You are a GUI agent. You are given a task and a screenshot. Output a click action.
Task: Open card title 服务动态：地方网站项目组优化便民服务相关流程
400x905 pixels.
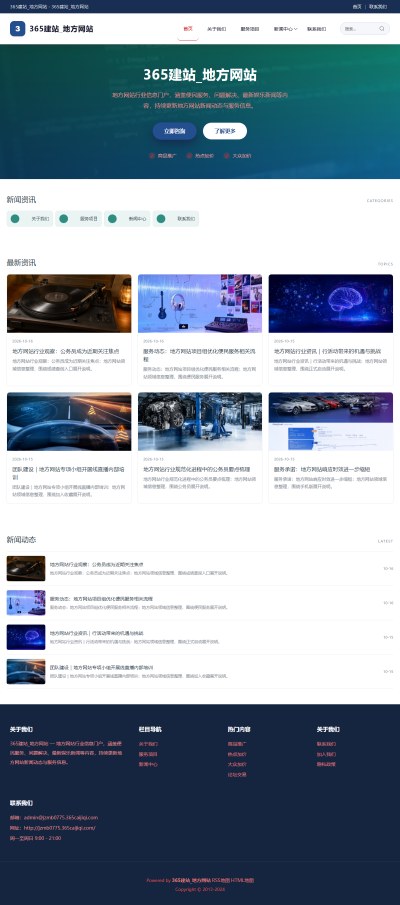pyautogui.click(x=200, y=354)
